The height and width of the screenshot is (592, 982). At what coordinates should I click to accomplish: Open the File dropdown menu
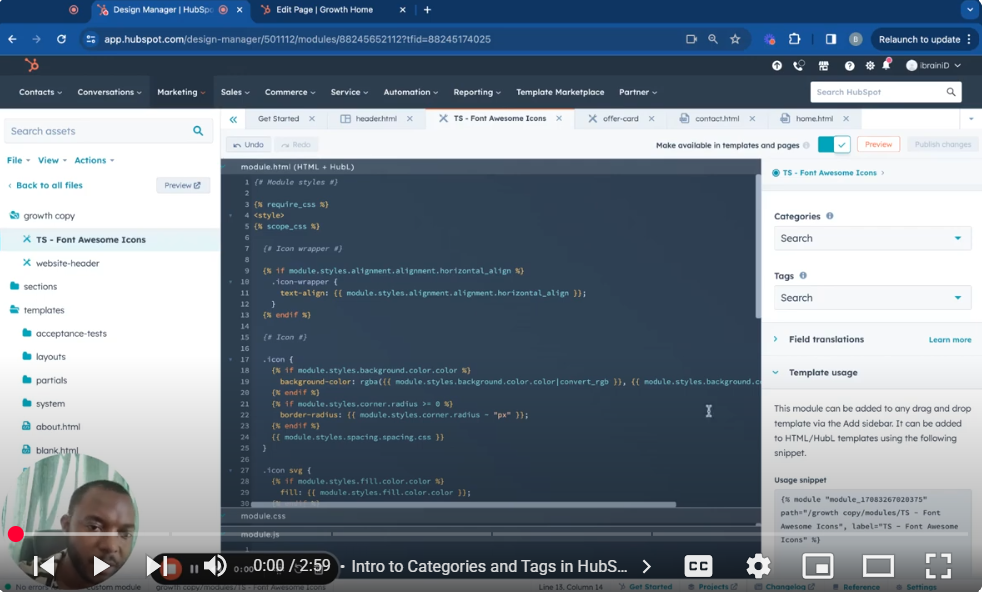click(18, 160)
